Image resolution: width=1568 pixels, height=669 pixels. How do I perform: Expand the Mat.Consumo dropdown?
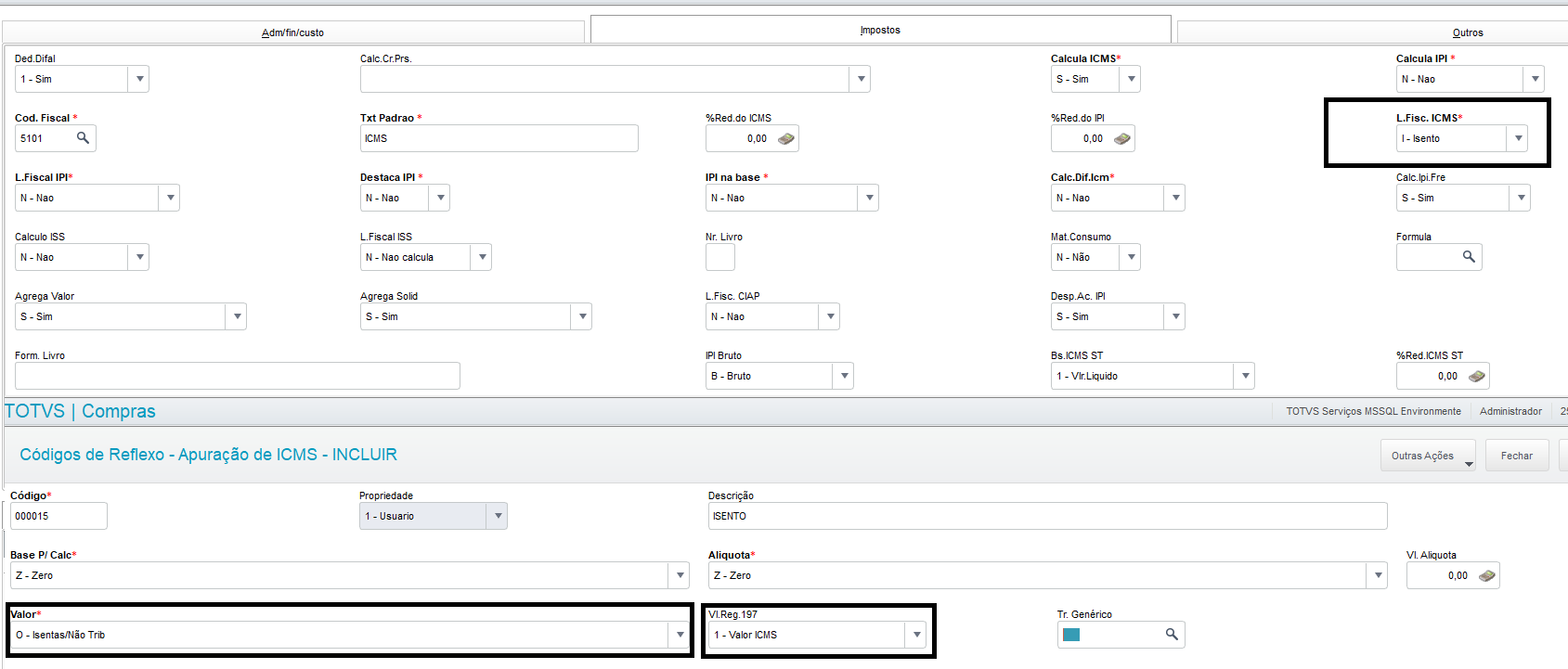pyautogui.click(x=1130, y=257)
